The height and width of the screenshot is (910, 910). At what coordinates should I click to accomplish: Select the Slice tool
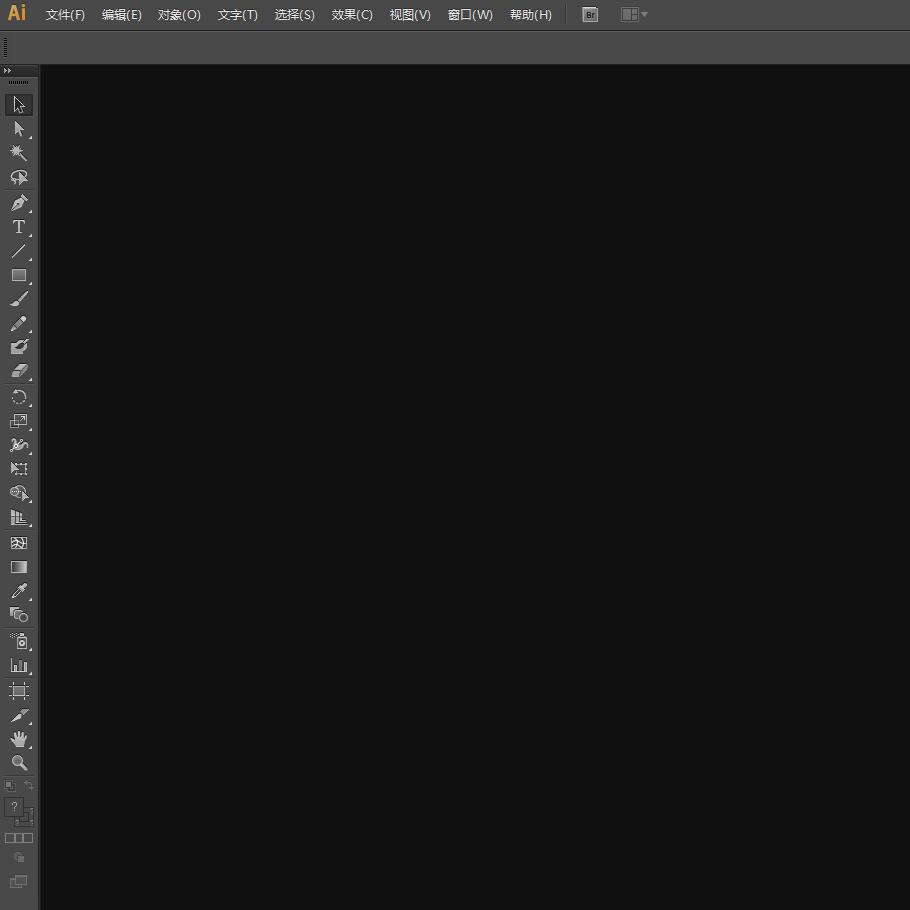(19, 715)
